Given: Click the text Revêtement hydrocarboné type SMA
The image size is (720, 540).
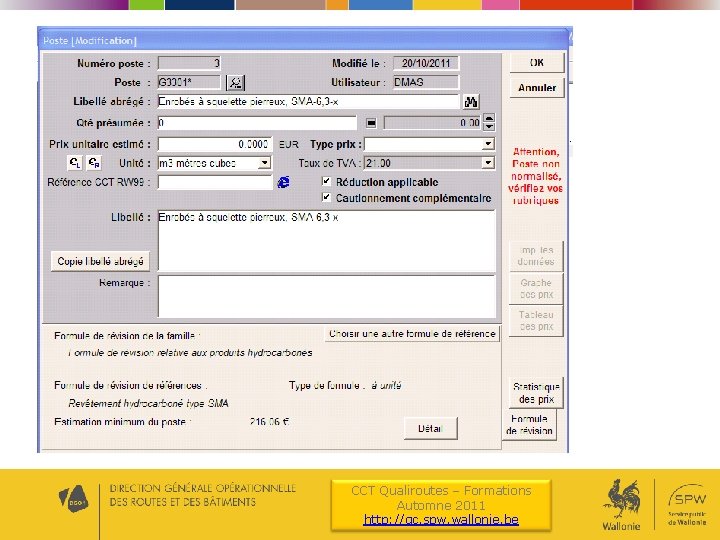Looking at the screenshot, I should pos(148,403).
